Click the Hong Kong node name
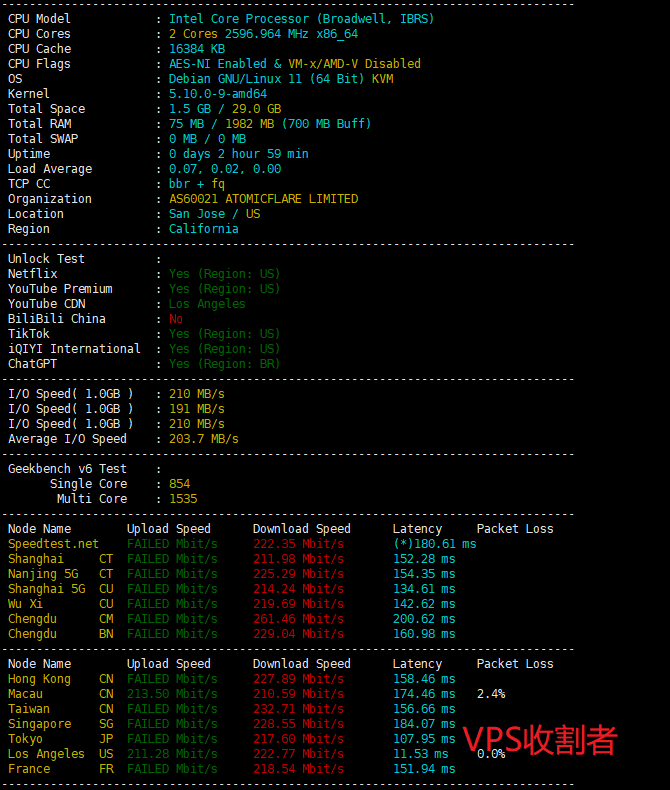The height and width of the screenshot is (790, 670). tap(40, 679)
